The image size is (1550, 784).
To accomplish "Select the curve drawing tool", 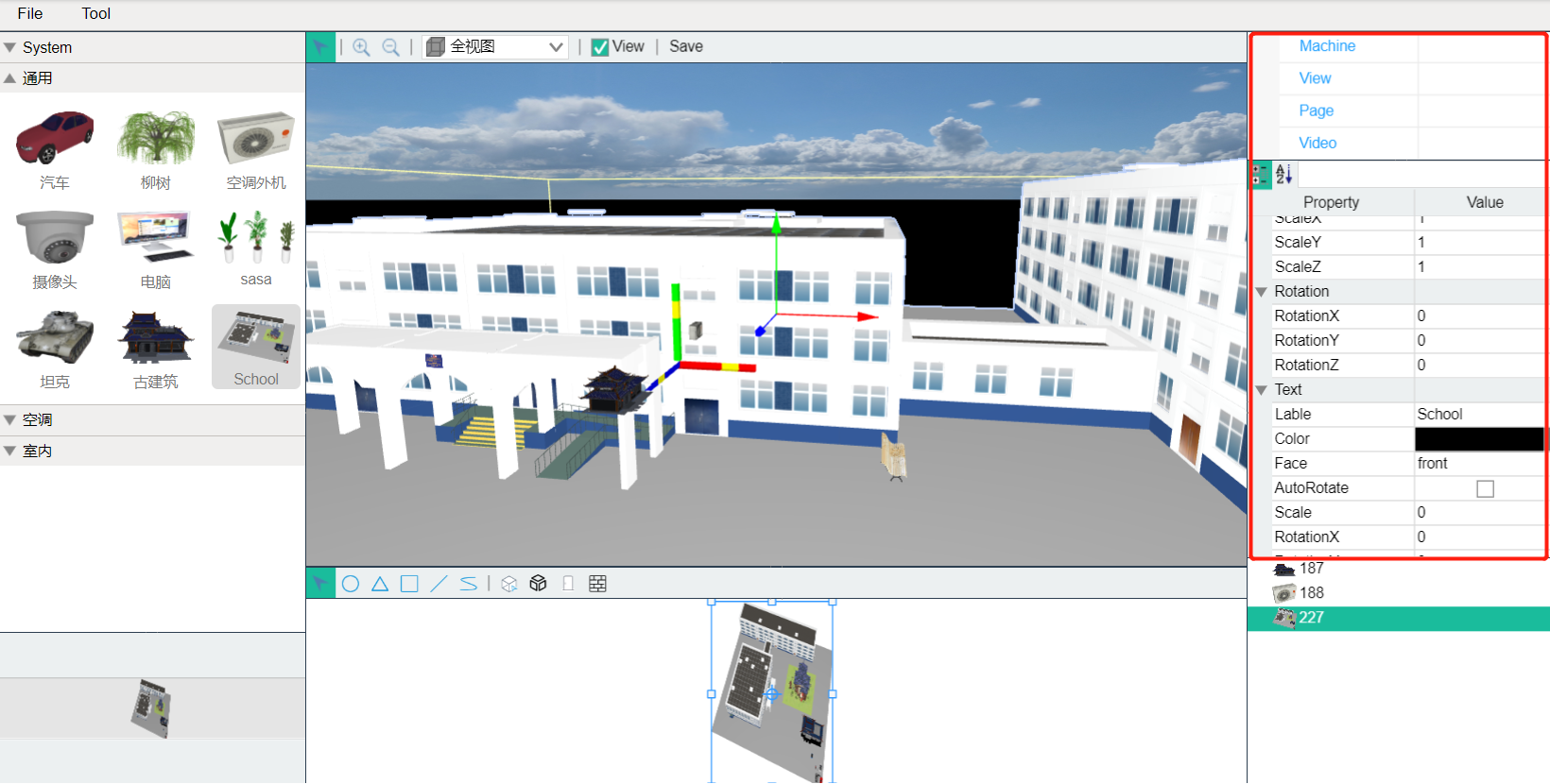I will tap(469, 584).
